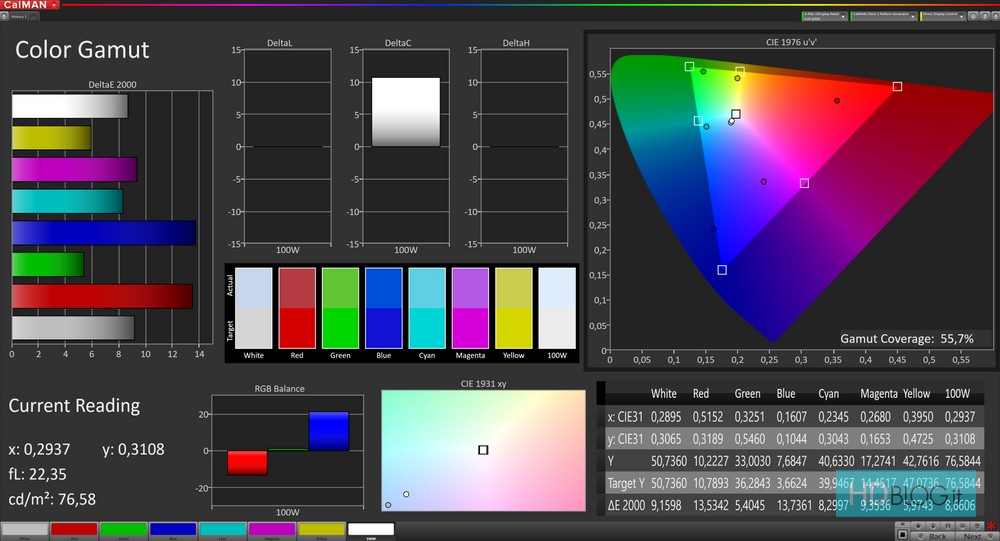Image resolution: width=1000 pixels, height=541 pixels.
Task: Click the white point square in CIE 1931 xy chart
Action: tap(483, 450)
